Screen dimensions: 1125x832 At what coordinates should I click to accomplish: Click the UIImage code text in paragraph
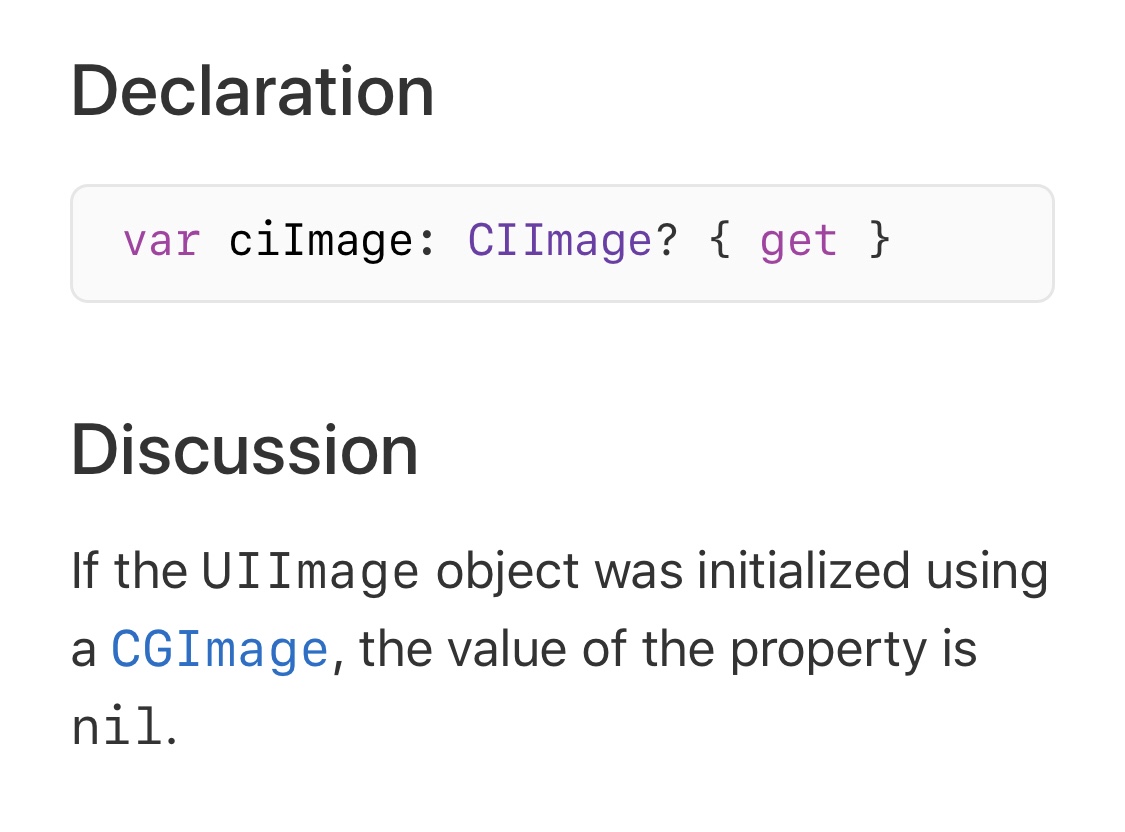point(310,572)
